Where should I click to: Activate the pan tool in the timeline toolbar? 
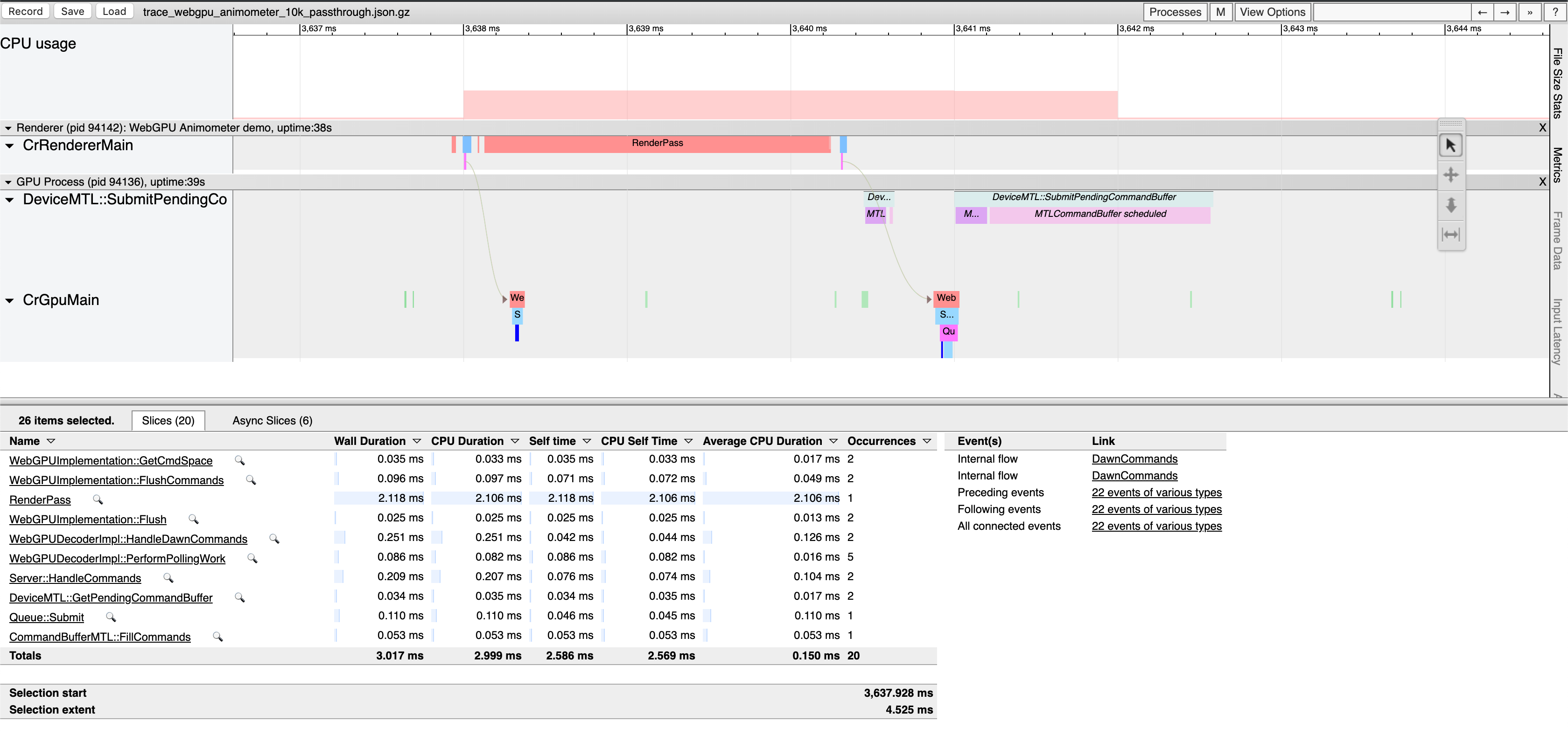pos(1452,174)
